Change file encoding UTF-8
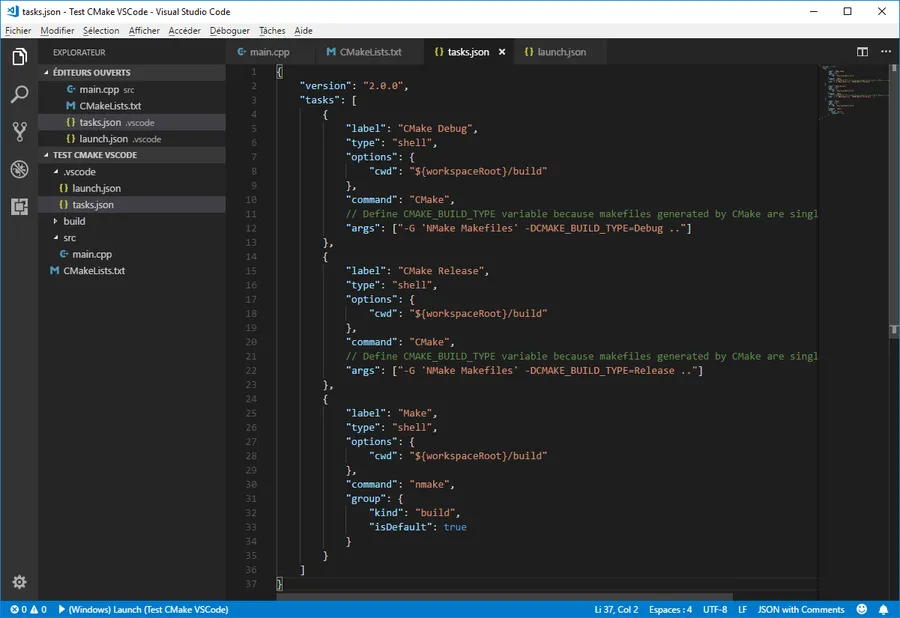 (715, 609)
